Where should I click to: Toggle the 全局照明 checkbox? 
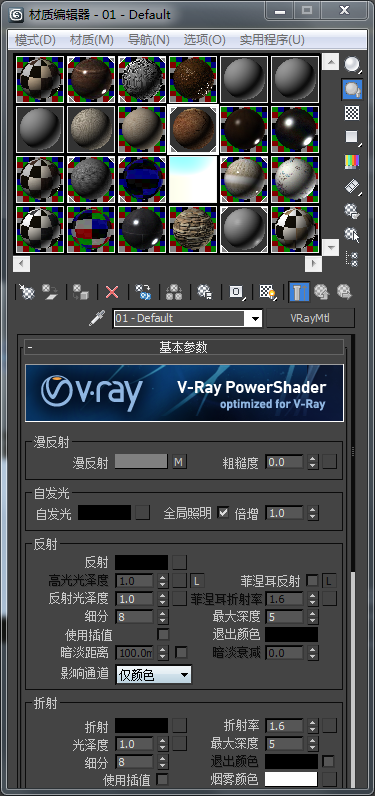click(223, 513)
